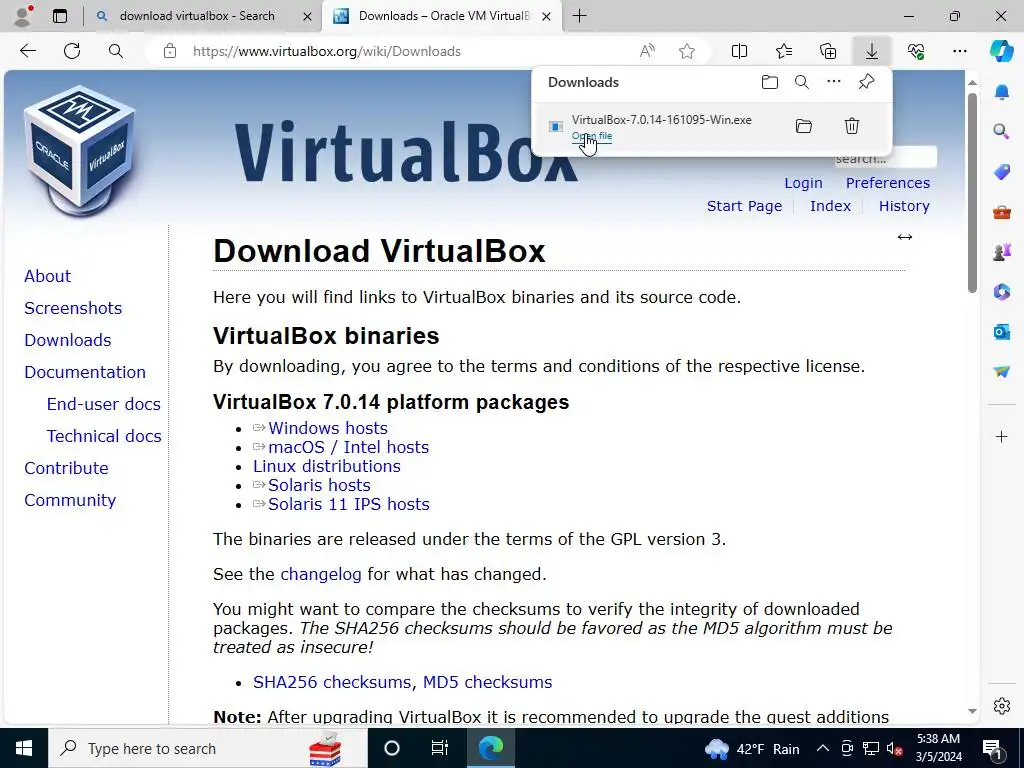Open more options in Downloads panel
This screenshot has width=1024, height=768.
pyautogui.click(x=834, y=82)
